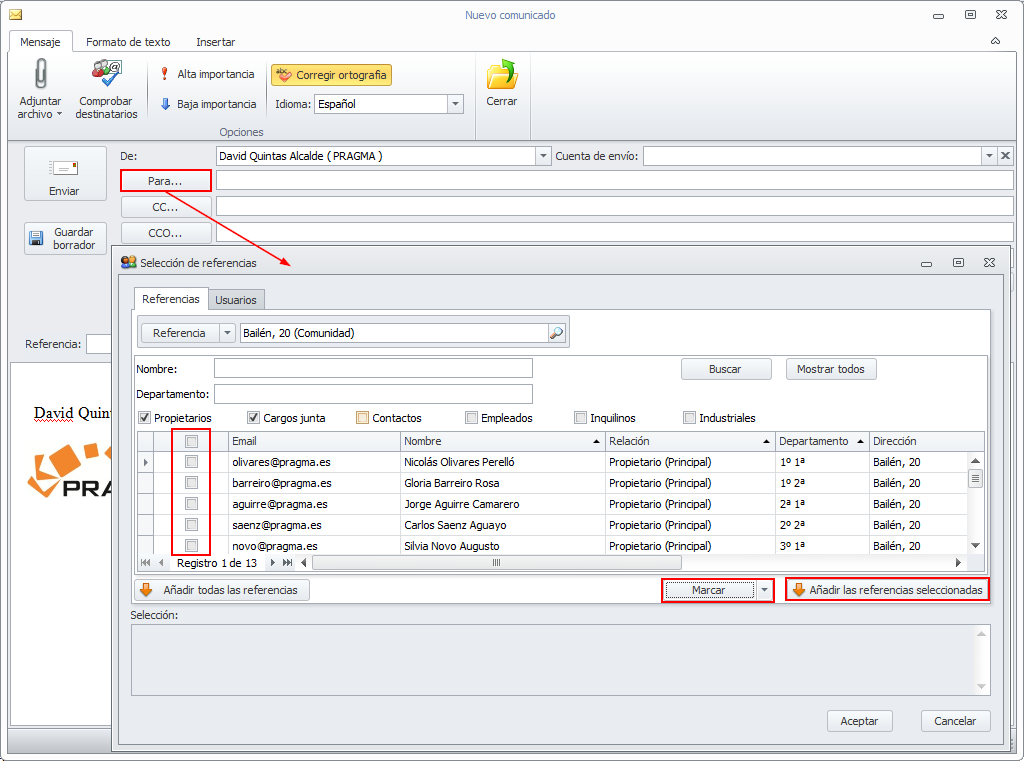
Task: Toggle the Propietarios checkbox
Action: 145,417
